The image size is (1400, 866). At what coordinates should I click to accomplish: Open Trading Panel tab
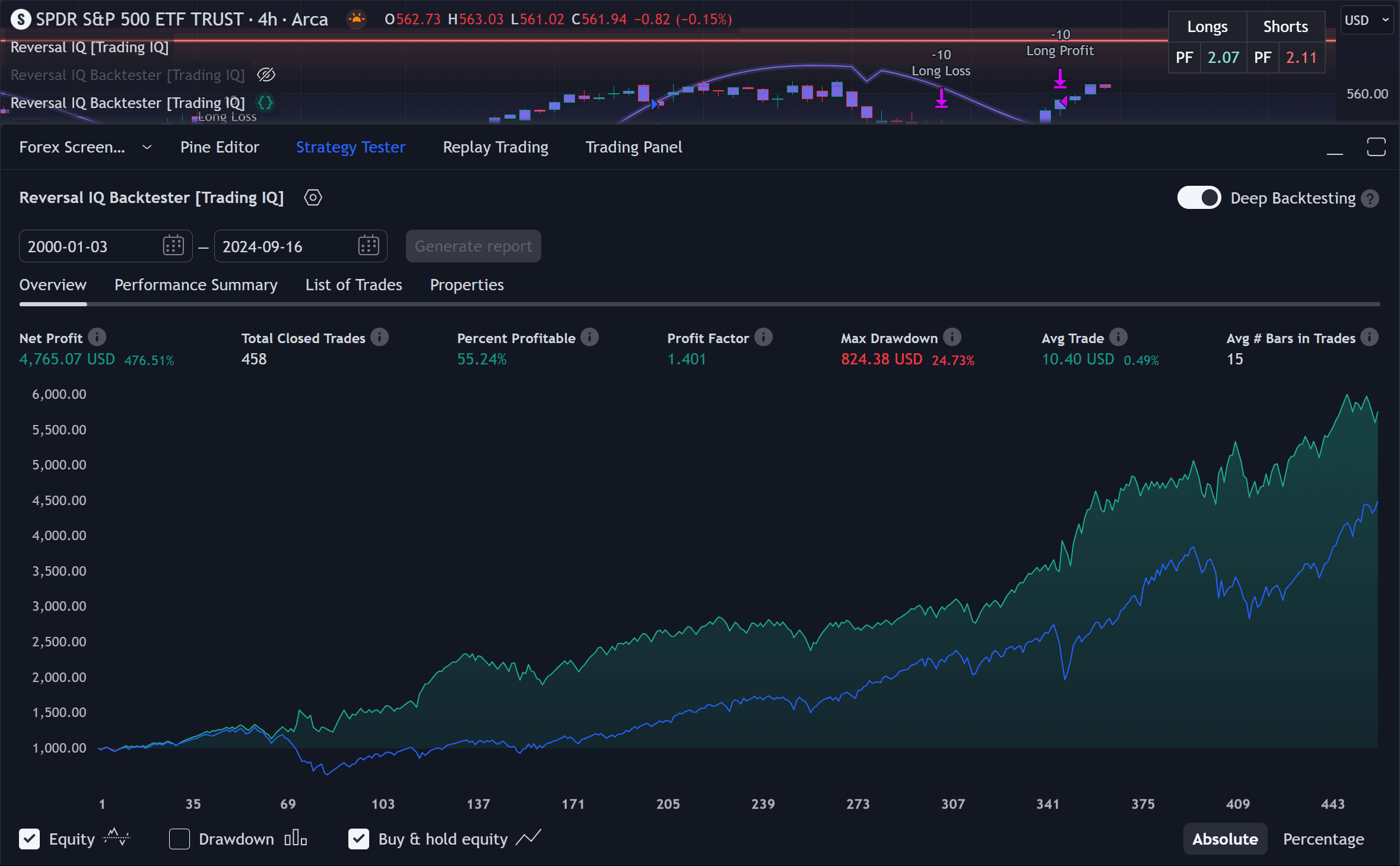[x=634, y=147]
